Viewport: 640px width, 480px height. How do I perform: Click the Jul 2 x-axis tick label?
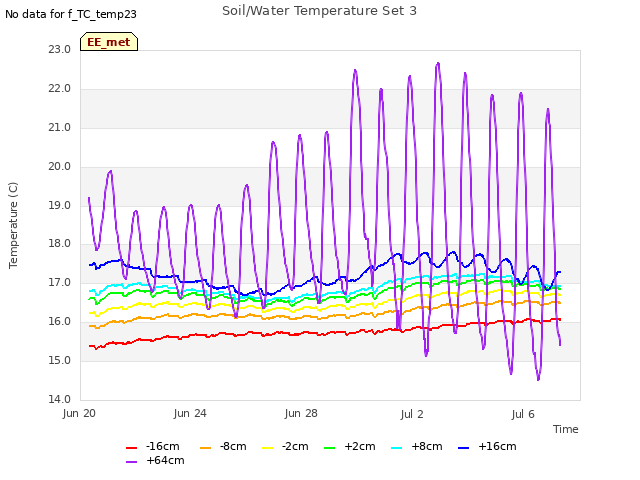pyautogui.click(x=412, y=414)
